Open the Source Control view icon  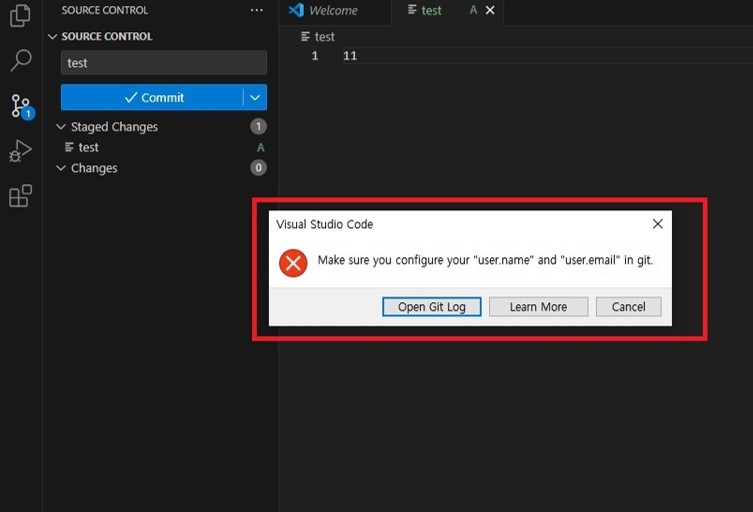click(x=22, y=106)
